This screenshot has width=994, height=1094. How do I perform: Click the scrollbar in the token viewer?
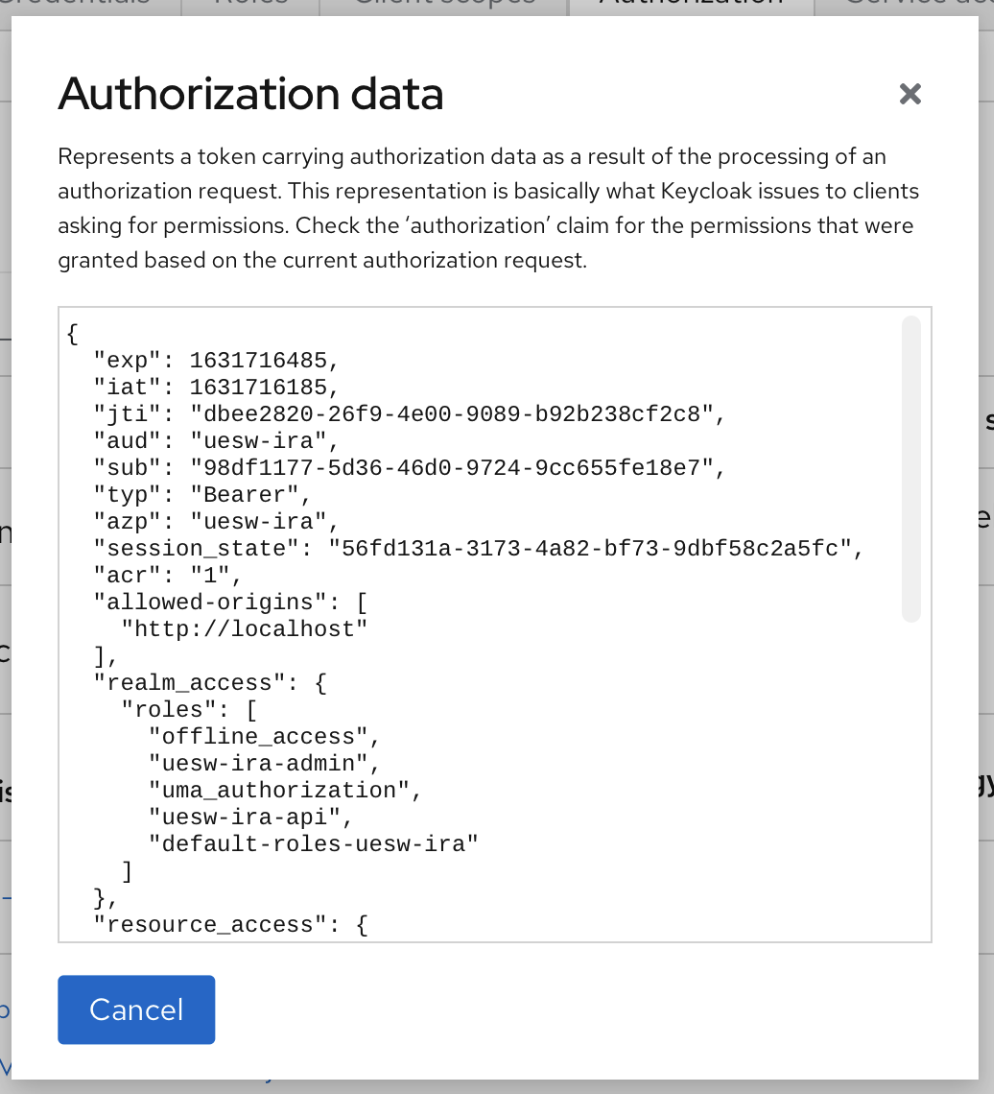[x=911, y=460]
